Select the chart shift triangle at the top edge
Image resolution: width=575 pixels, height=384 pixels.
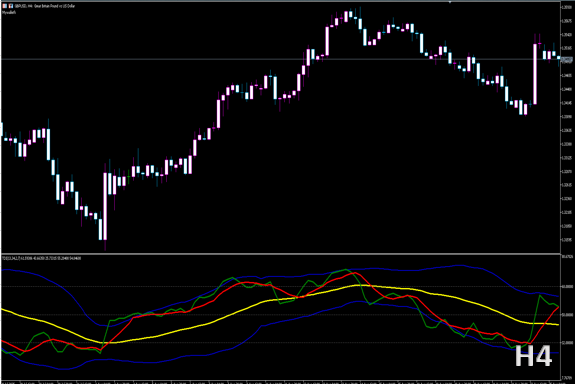click(x=450, y=2)
